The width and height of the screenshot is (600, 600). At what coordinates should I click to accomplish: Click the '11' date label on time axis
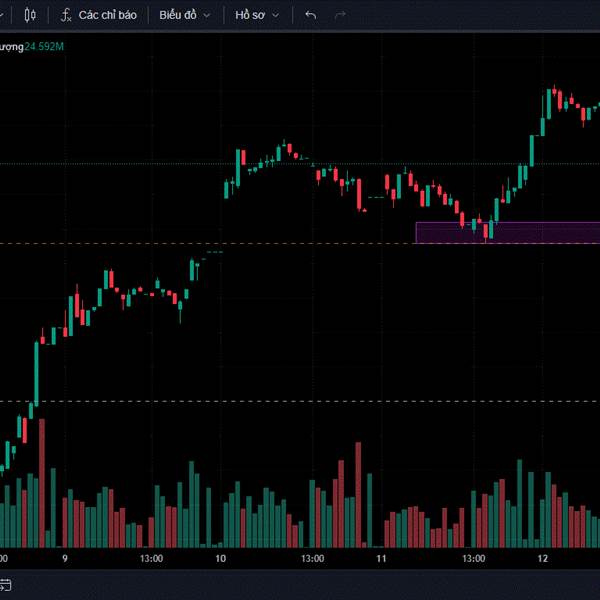(381, 559)
